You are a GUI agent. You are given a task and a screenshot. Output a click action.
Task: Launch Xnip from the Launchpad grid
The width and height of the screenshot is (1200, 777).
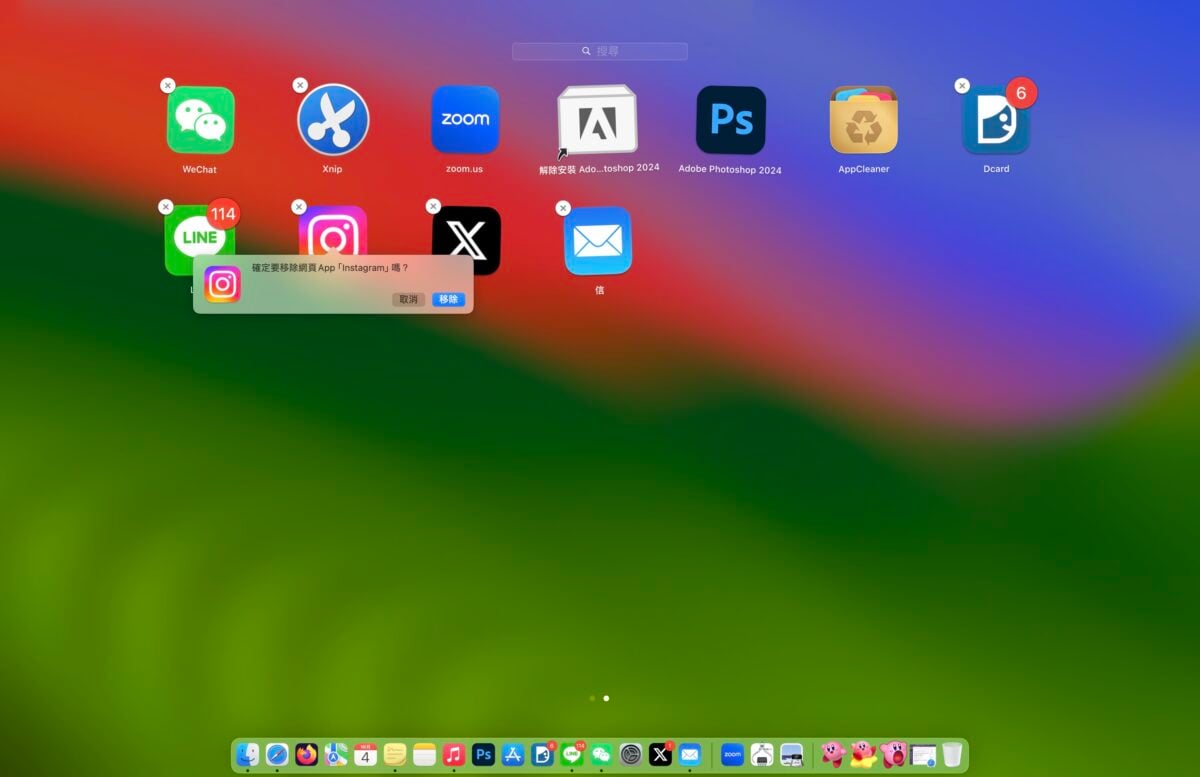(333, 120)
